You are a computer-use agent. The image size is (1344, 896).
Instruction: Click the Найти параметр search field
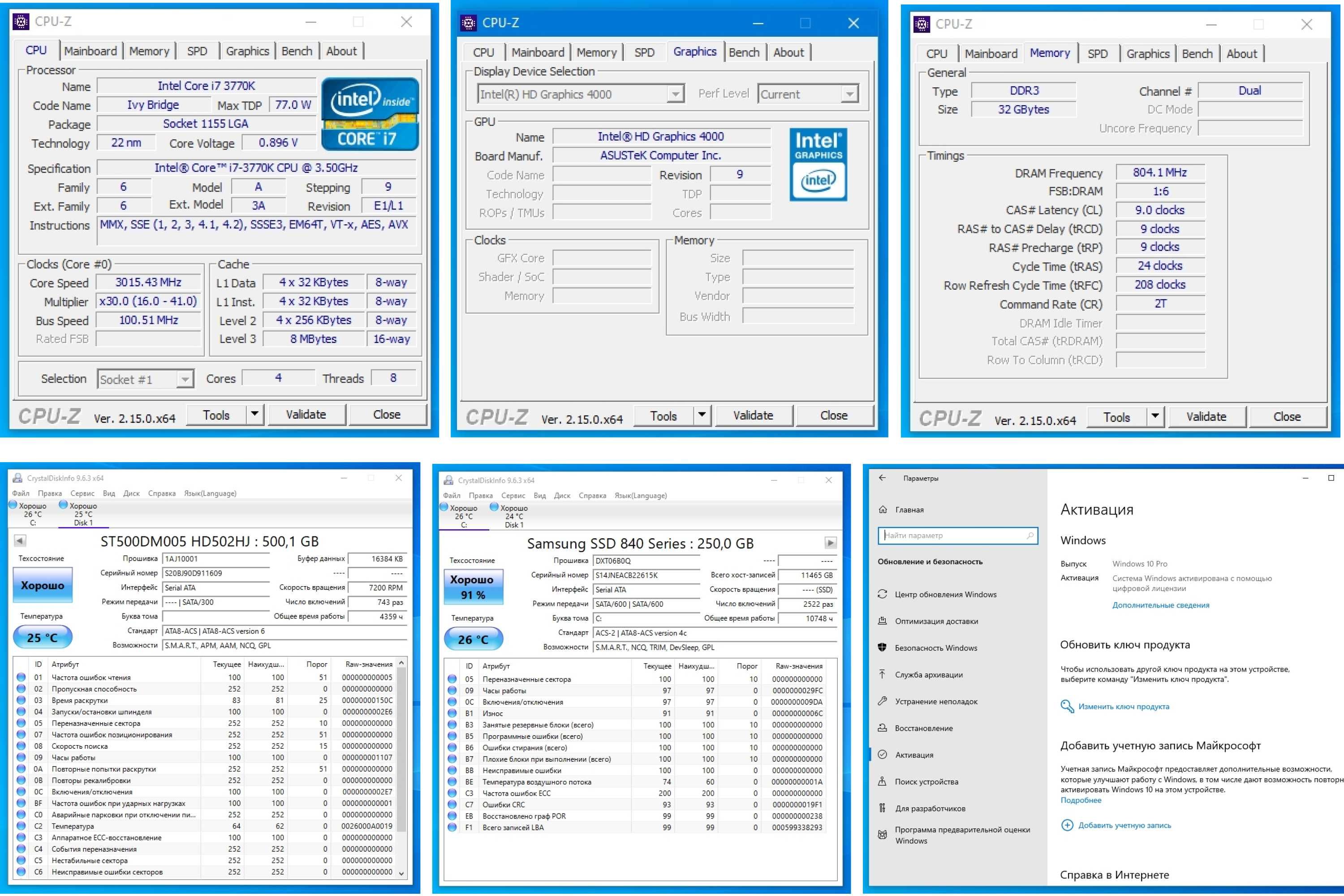pos(957,536)
